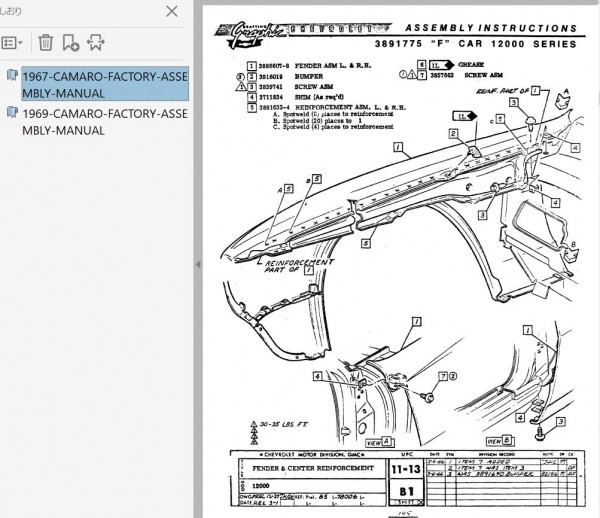This screenshot has height=518, width=600.
Task: Click the find-current-bookmark icon
Action: click(x=95, y=42)
